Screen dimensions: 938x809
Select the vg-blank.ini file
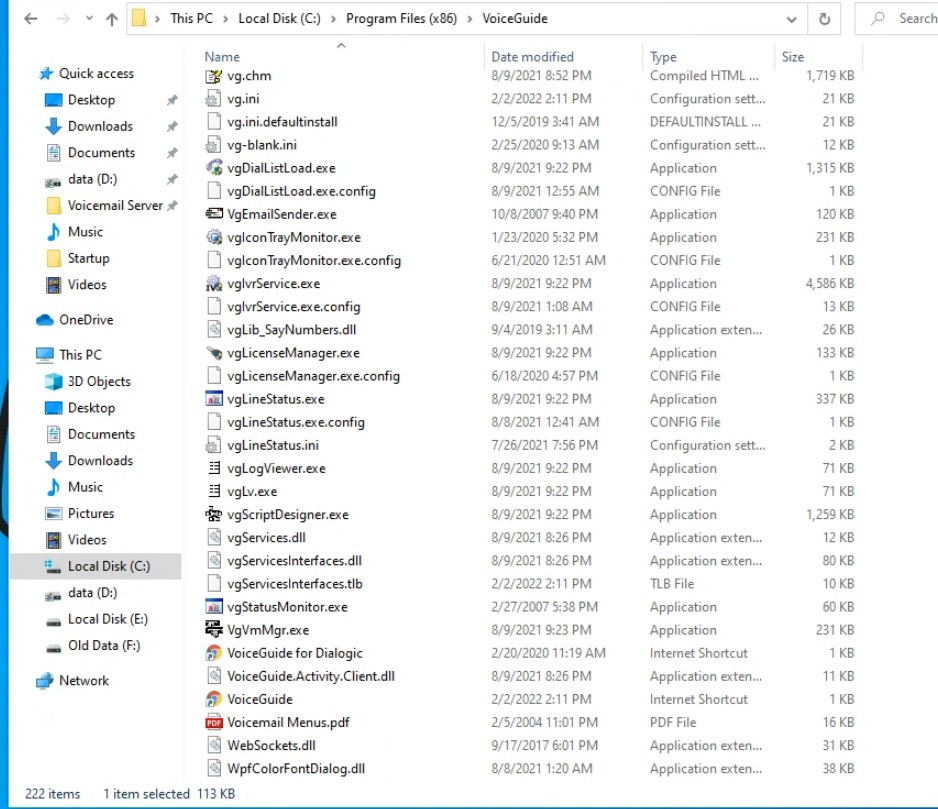262,145
